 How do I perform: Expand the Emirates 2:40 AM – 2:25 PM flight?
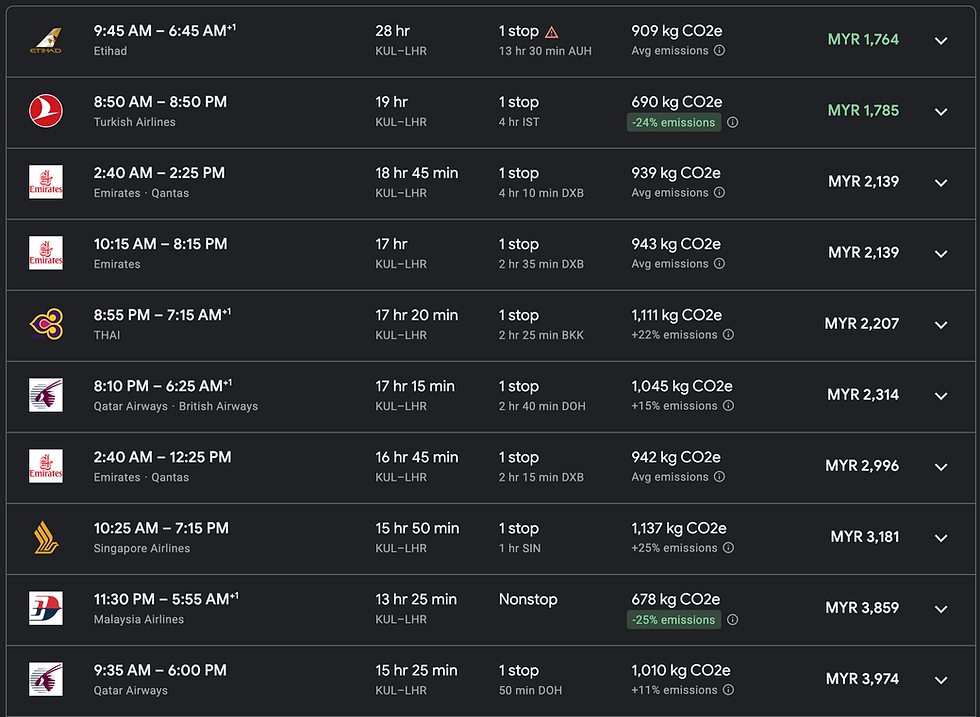[x=941, y=183]
